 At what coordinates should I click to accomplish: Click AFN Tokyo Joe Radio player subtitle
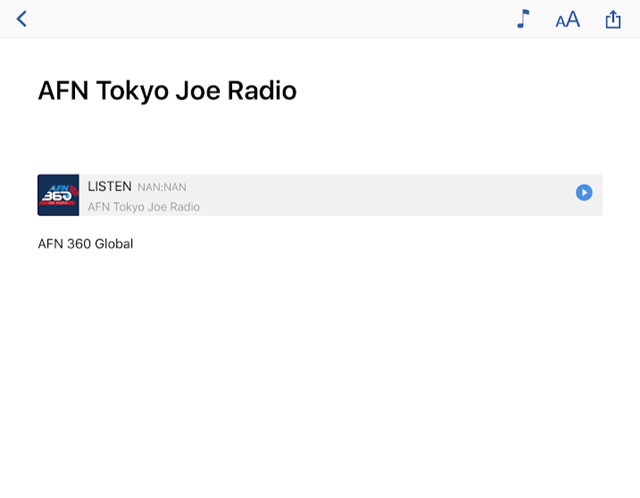144,207
